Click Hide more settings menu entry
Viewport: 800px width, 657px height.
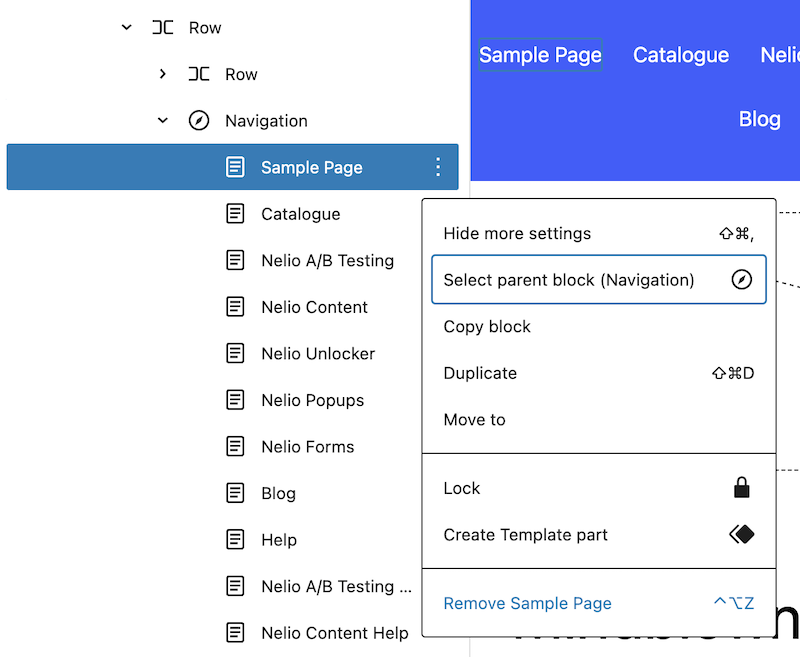517,234
